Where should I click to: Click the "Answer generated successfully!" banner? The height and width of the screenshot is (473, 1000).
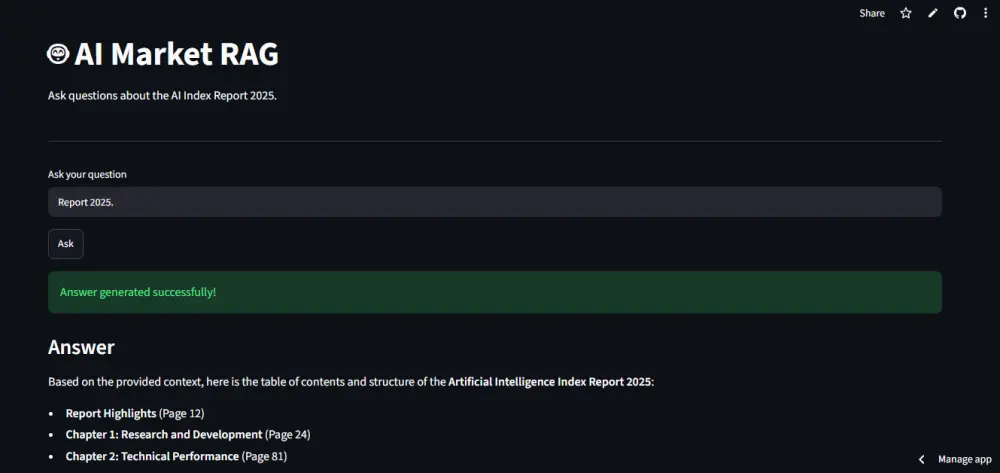point(495,293)
